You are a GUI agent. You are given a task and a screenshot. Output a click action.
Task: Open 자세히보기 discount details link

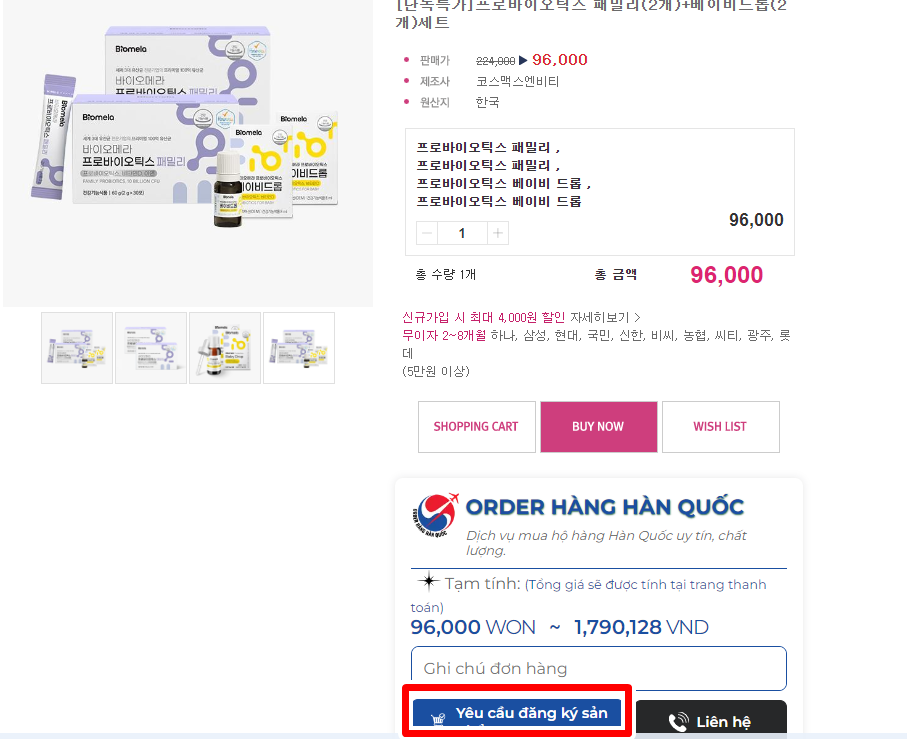[605, 318]
